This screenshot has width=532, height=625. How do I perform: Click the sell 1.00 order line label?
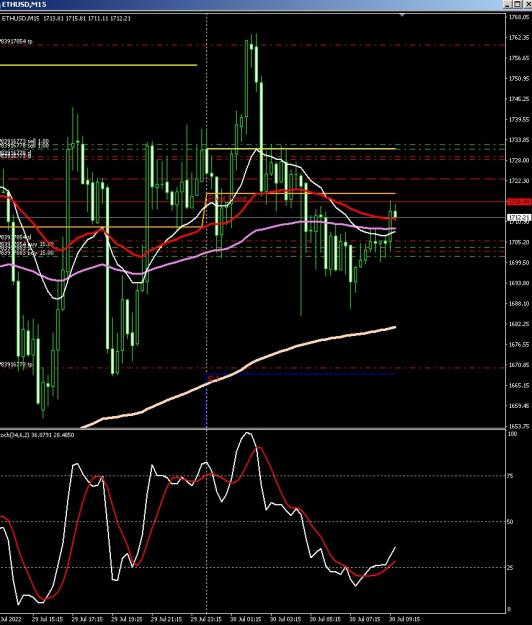pos(24,142)
